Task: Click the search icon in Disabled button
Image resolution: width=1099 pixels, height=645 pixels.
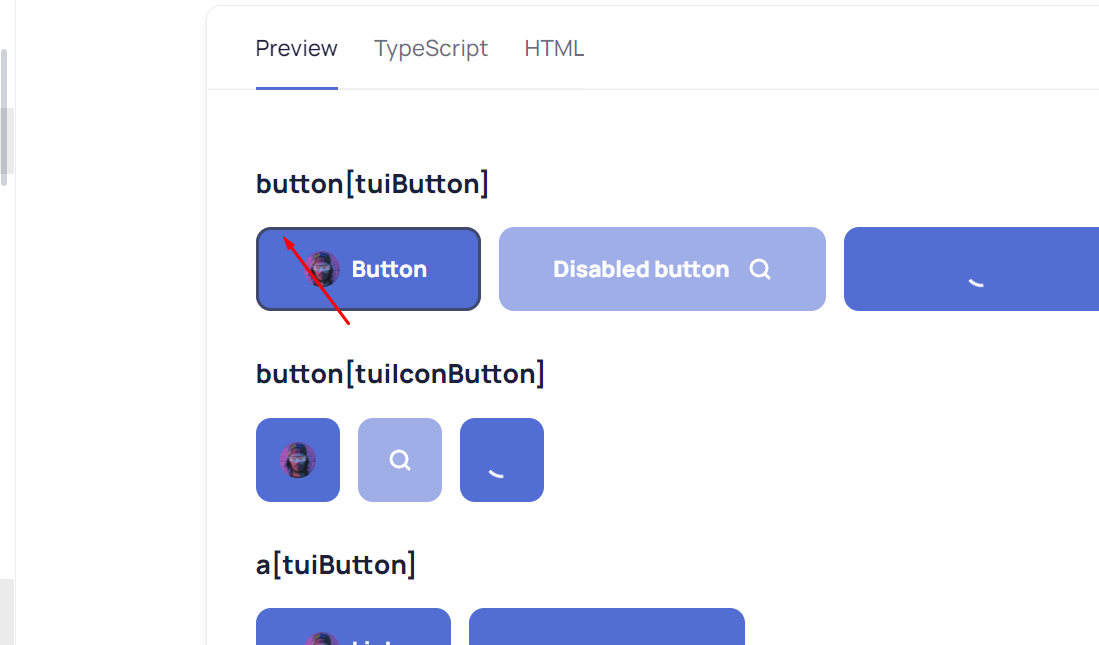Action: [760, 269]
